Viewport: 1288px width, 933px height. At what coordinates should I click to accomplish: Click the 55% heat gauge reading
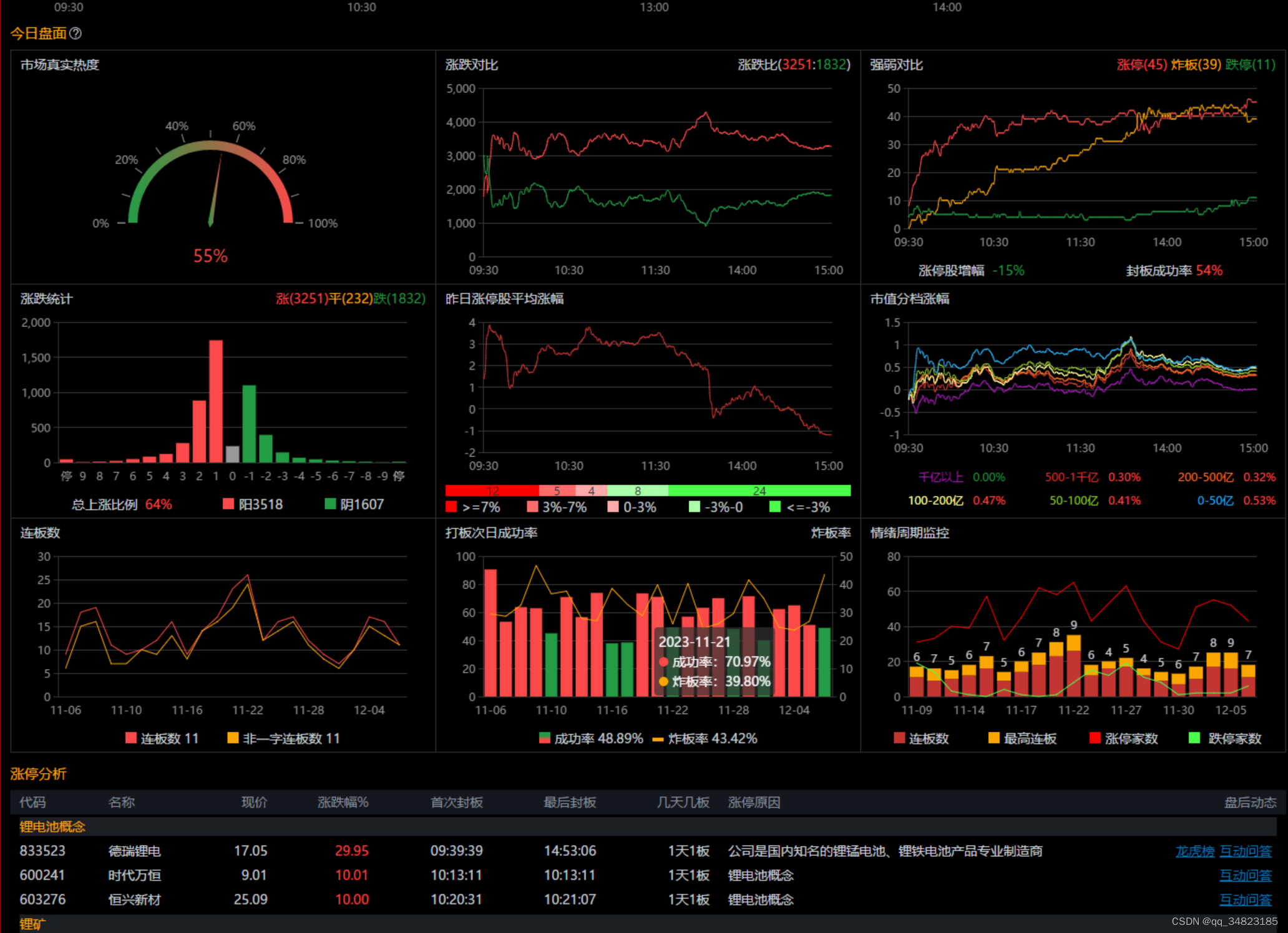coord(211,256)
